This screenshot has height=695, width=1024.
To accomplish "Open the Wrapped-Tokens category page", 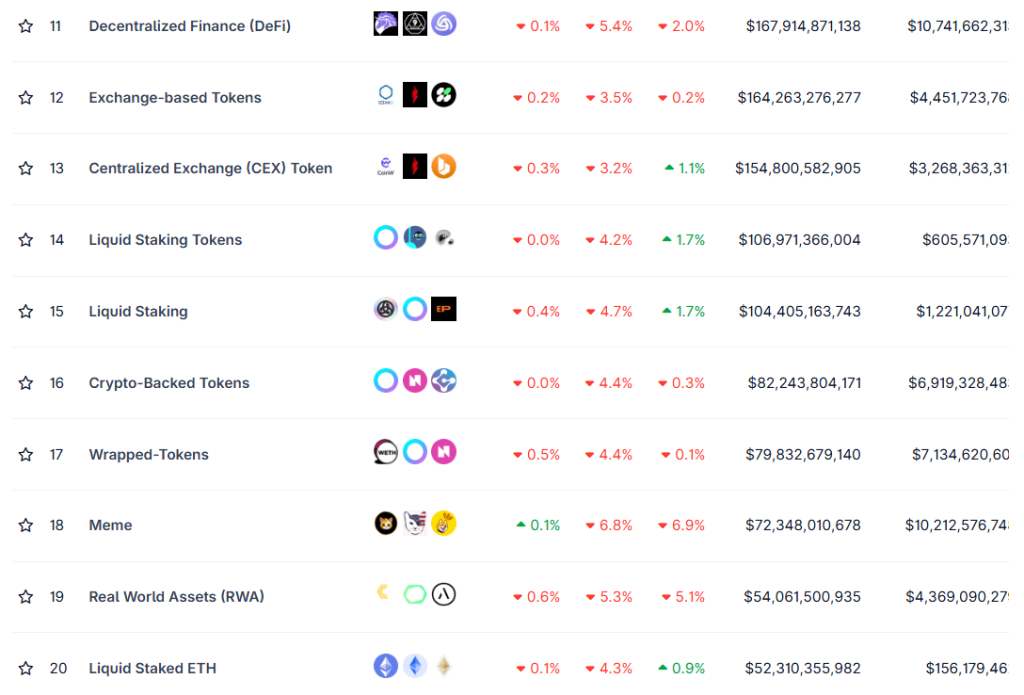I will click(x=149, y=454).
